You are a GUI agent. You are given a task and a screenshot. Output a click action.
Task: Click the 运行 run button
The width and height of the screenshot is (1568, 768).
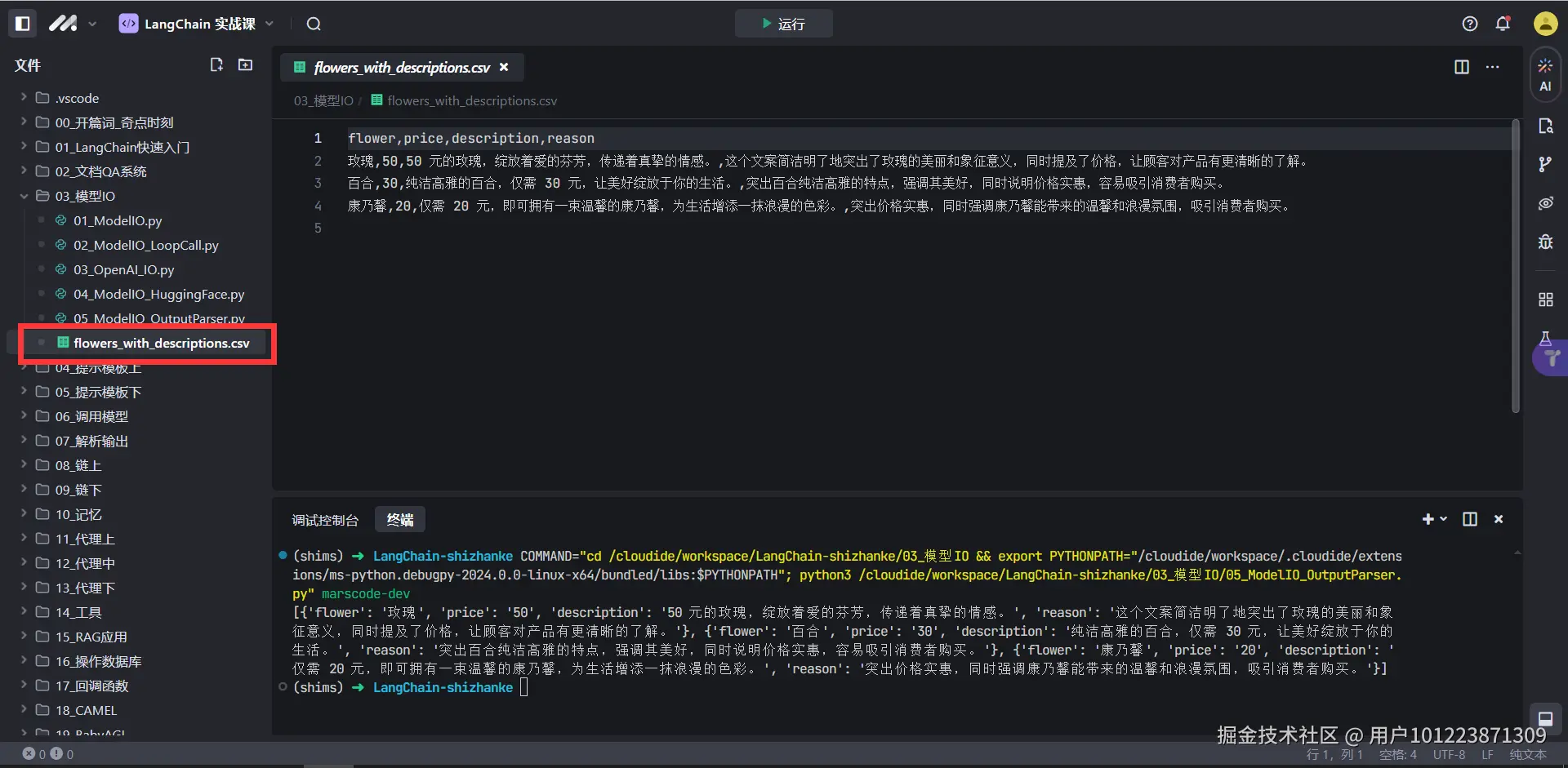tap(782, 23)
